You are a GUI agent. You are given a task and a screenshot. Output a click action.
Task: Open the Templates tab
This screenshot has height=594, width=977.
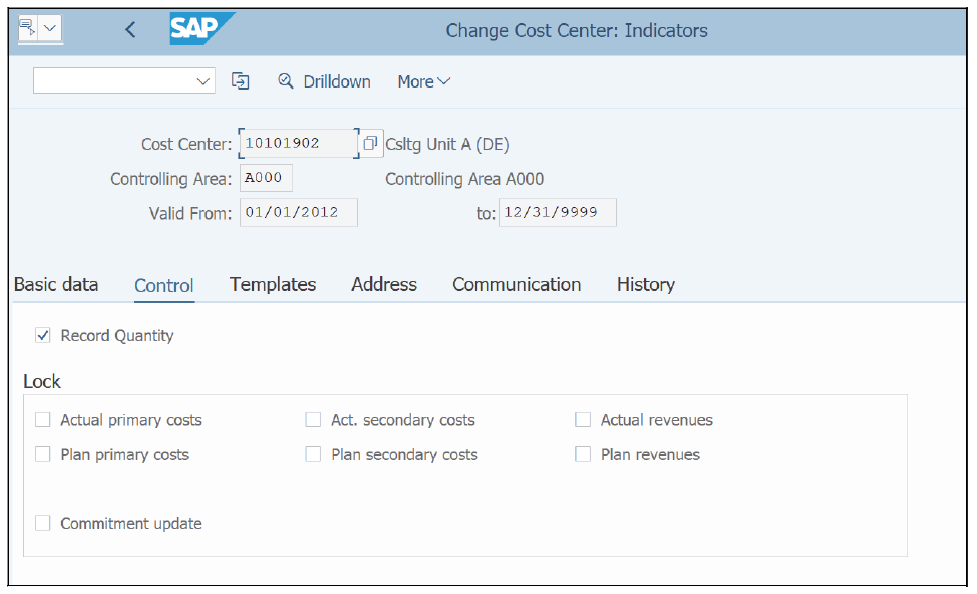272,284
